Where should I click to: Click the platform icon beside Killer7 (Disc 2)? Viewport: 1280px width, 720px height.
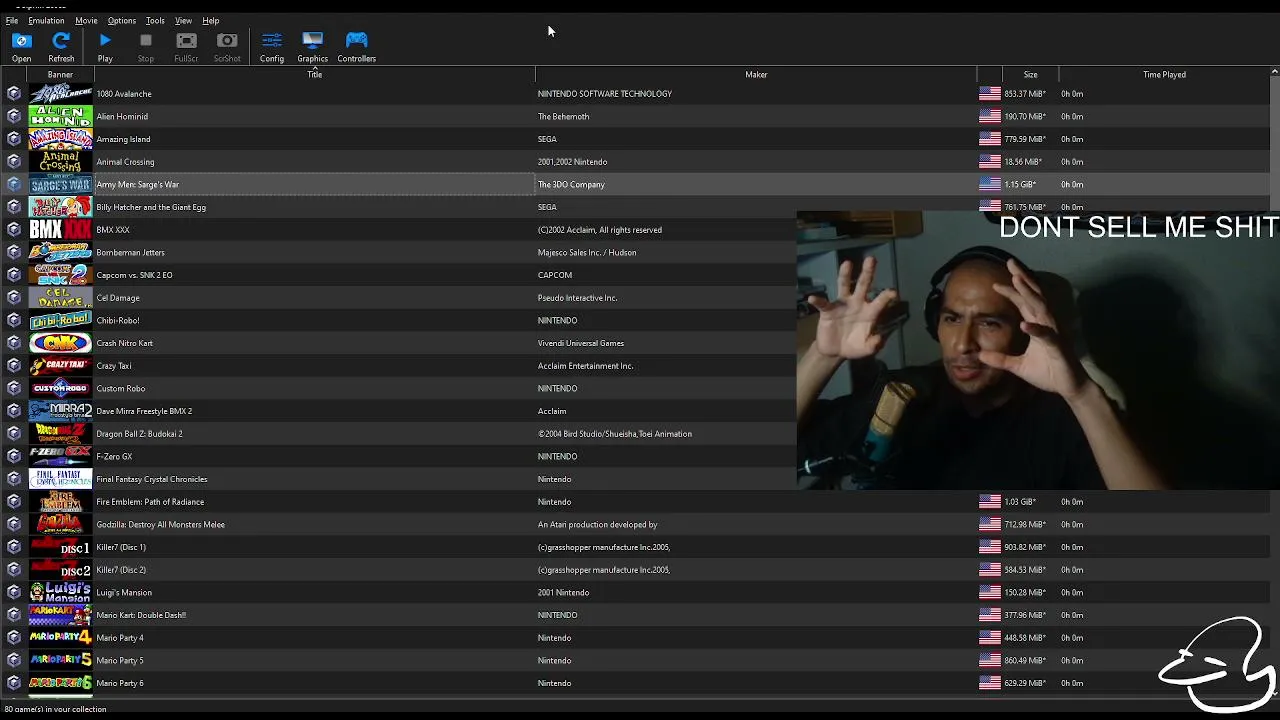14,570
